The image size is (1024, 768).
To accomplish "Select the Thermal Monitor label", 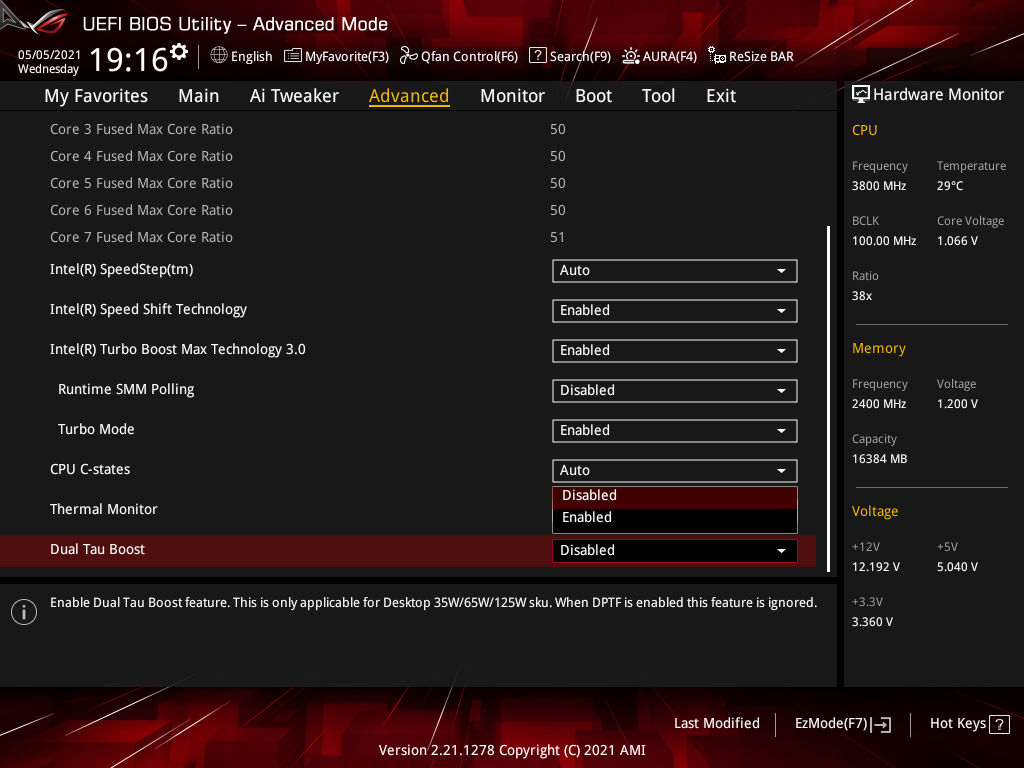I will tap(104, 509).
